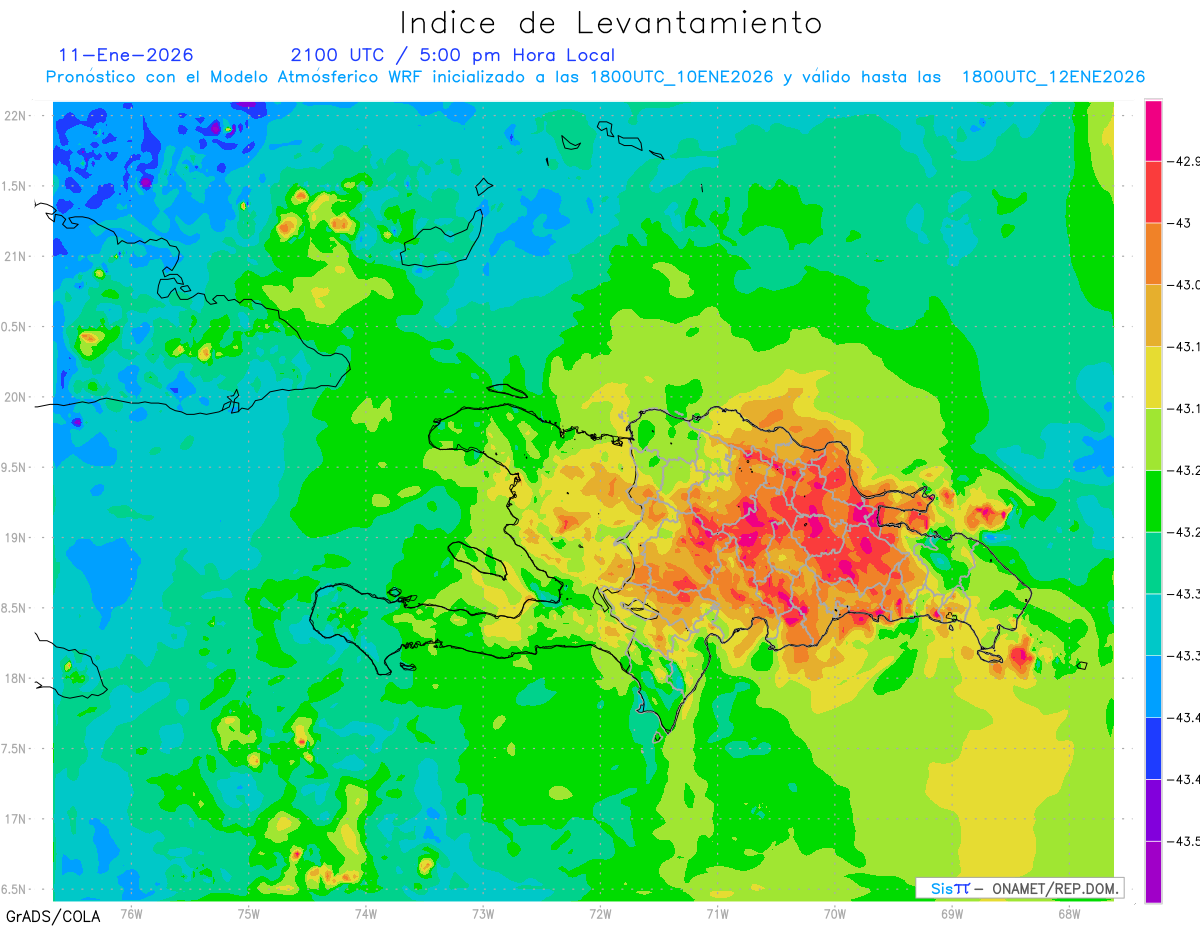Click the '68W' longitude label
This screenshot has width=1200, height=927.
tap(1069, 913)
